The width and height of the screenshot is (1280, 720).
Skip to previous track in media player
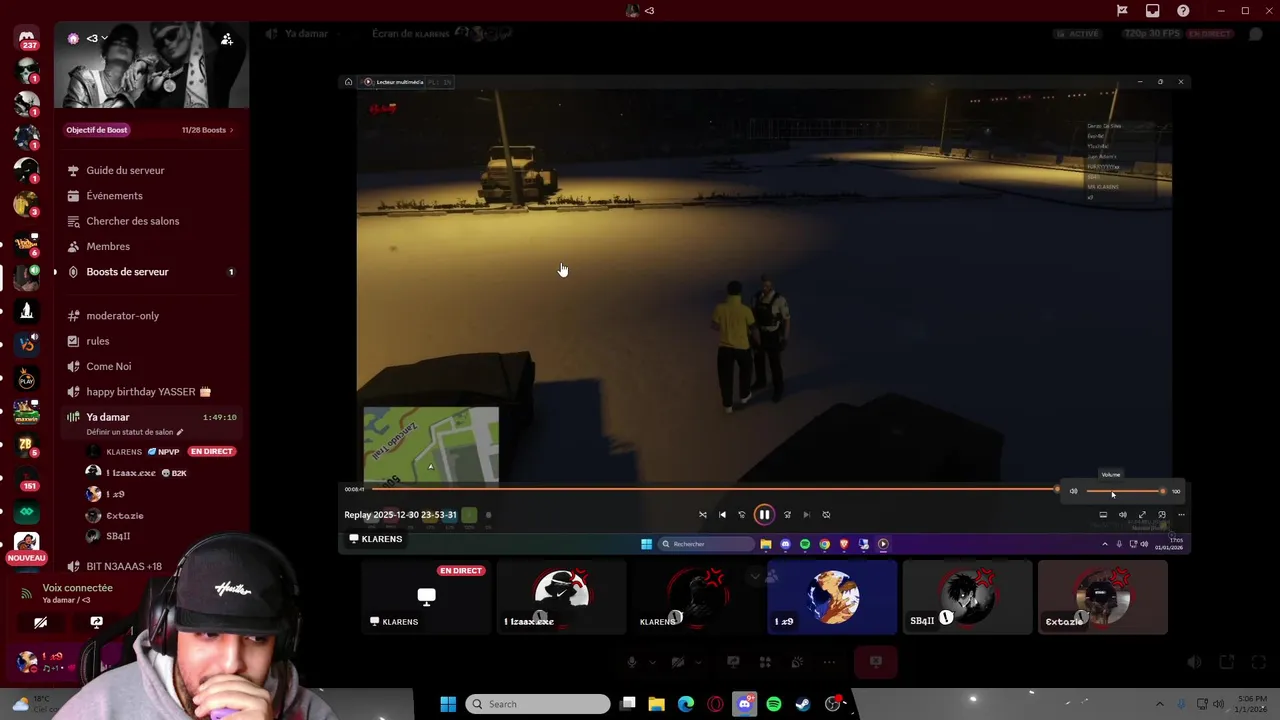pos(722,515)
